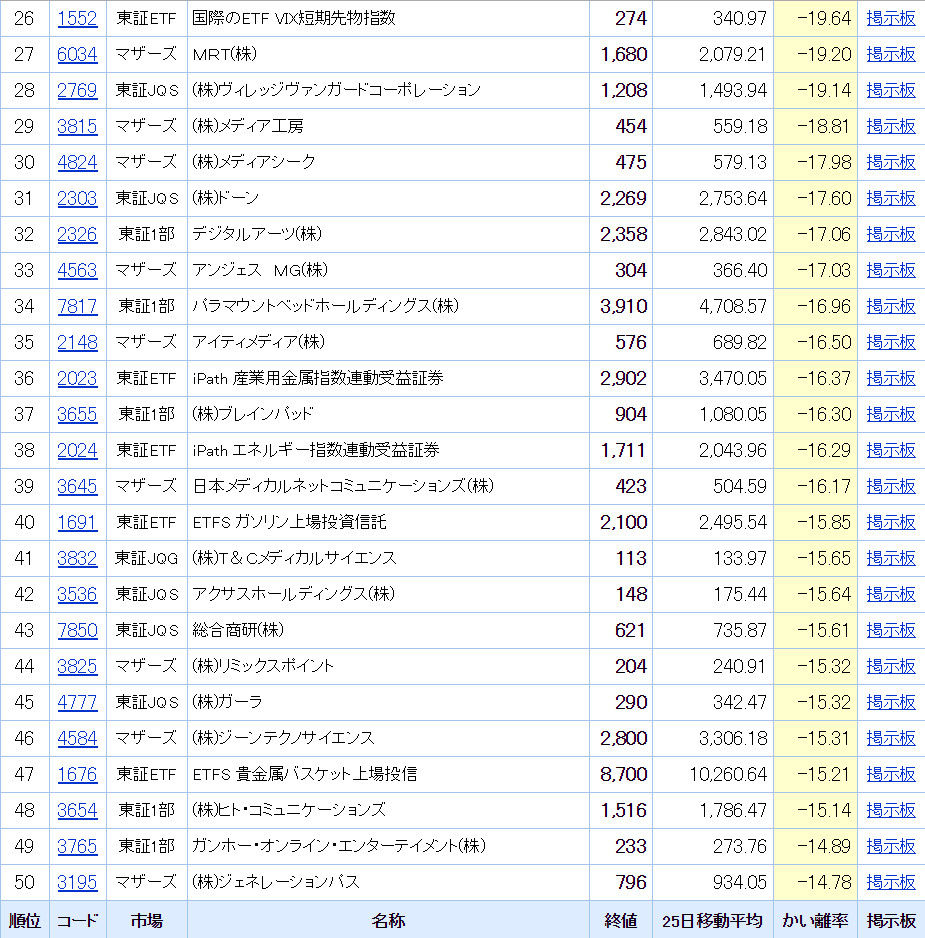Viewport: 925px width, 938px height.
Task: Open 掲示板 link for アンジェス MG row
Action: tap(891, 270)
